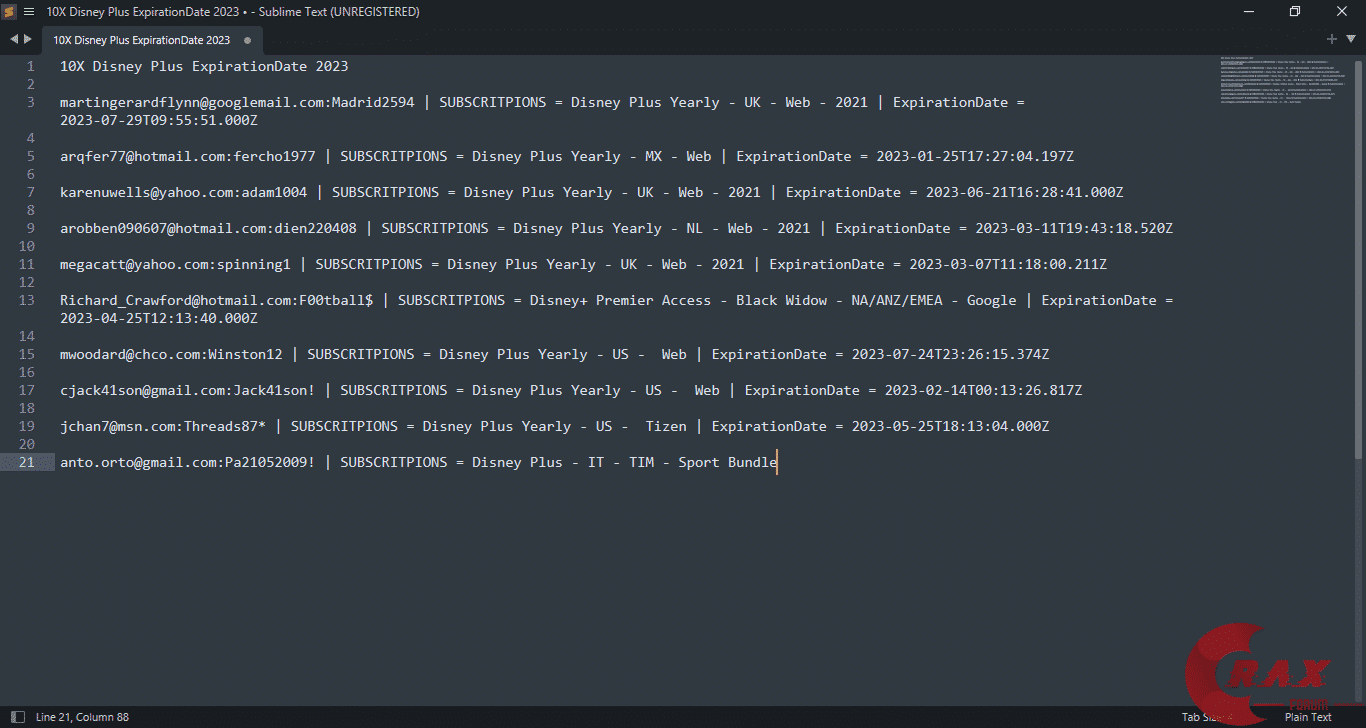Click the Line 21, Column 88 status entry
1366x728 pixels.
pyautogui.click(x=82, y=716)
